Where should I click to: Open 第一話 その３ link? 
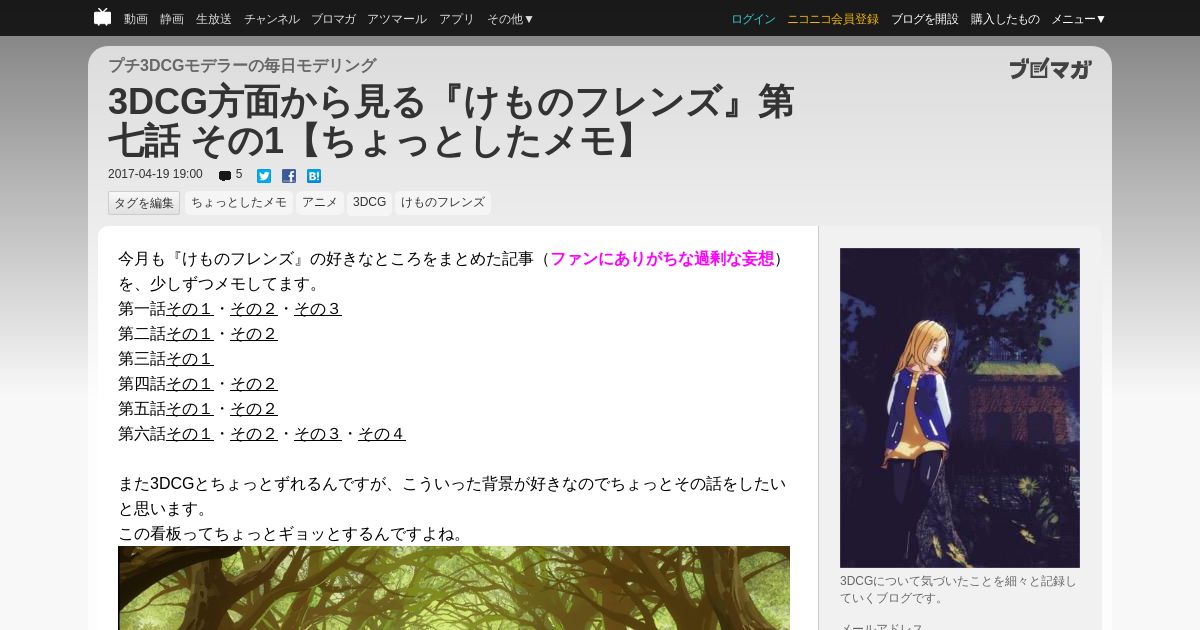(318, 309)
